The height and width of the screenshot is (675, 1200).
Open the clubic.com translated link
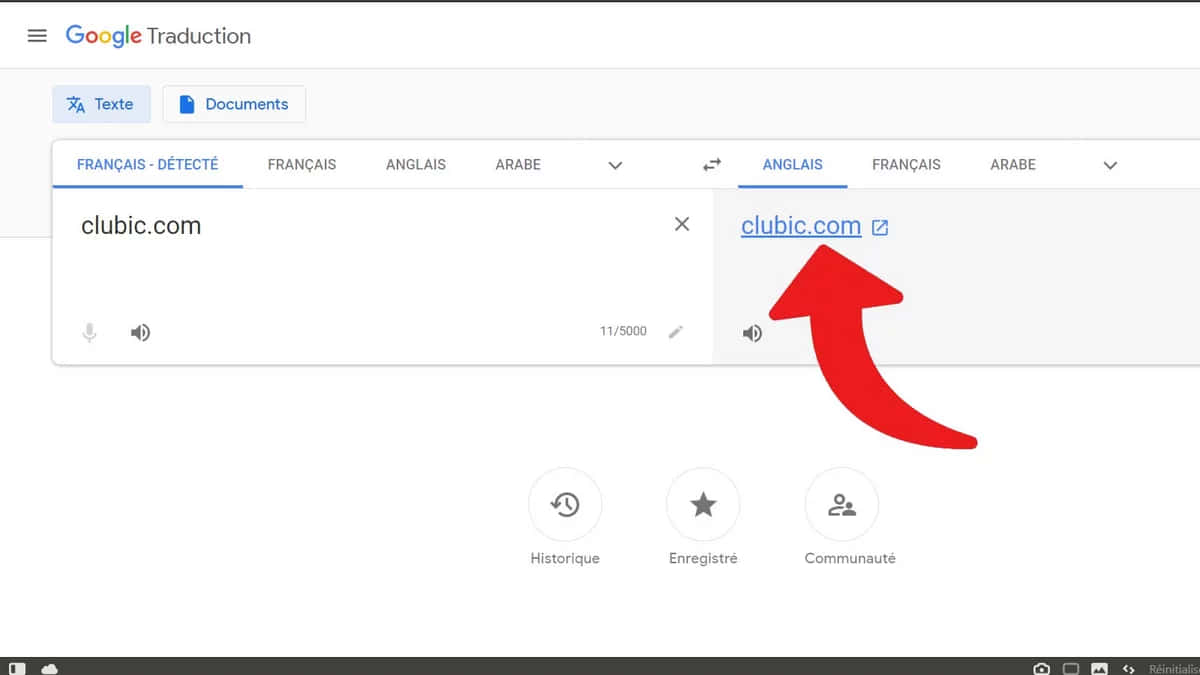click(800, 226)
